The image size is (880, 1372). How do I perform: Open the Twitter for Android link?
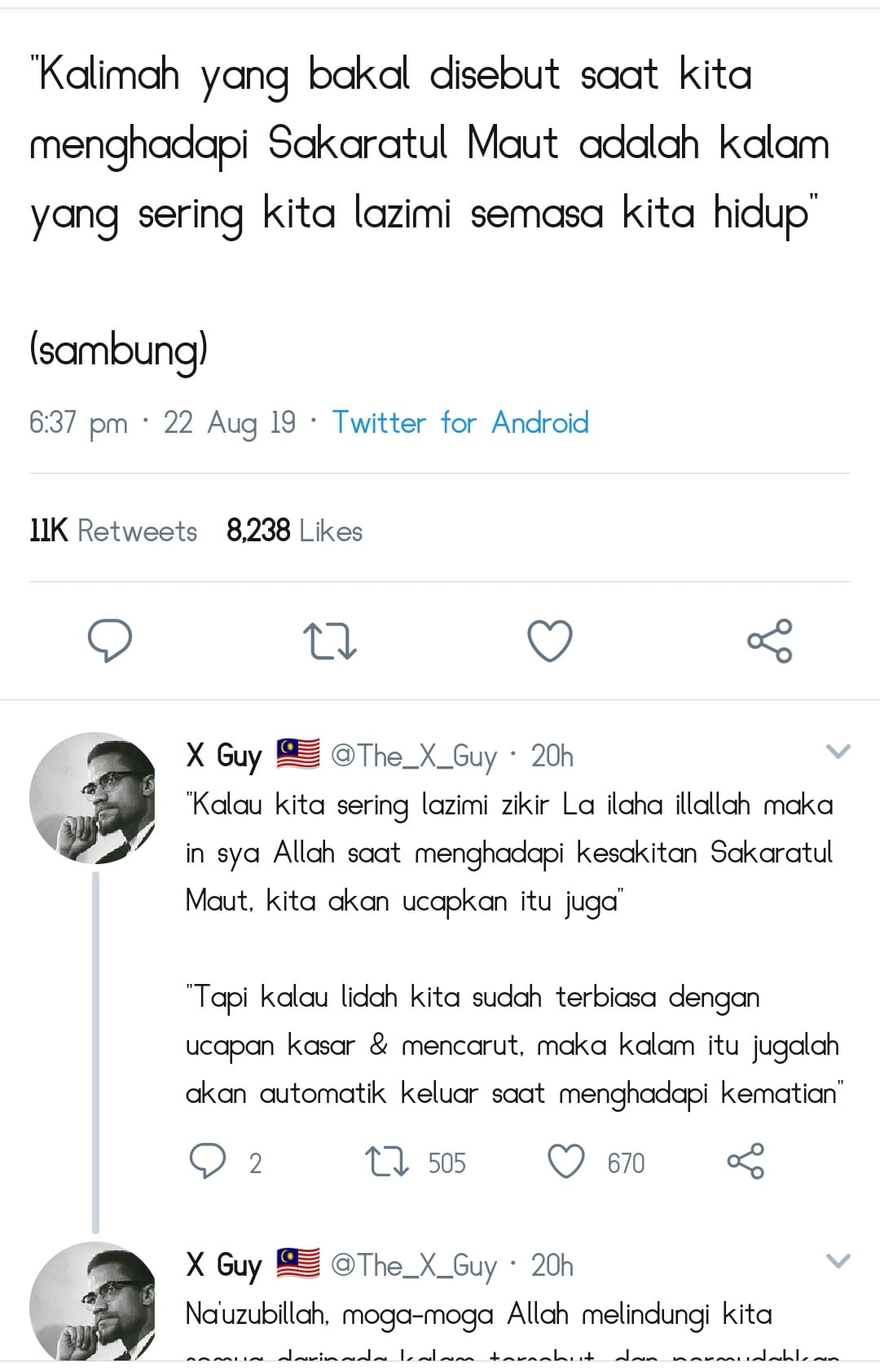click(x=460, y=423)
